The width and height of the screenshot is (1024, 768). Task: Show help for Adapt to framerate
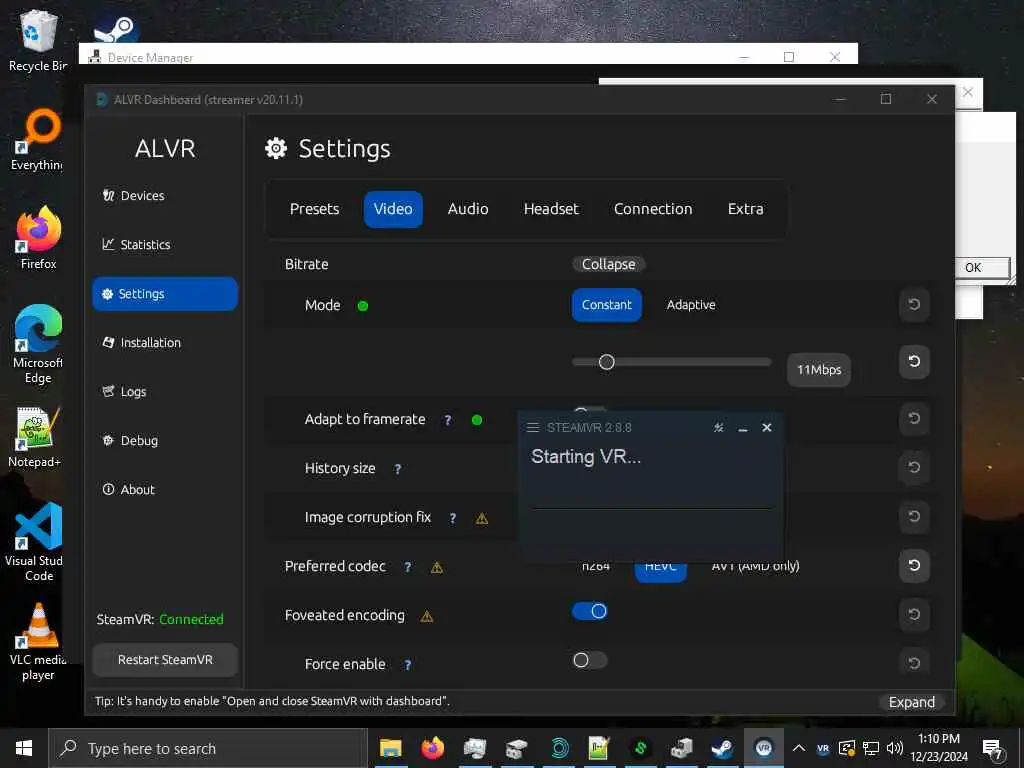pyautogui.click(x=447, y=420)
